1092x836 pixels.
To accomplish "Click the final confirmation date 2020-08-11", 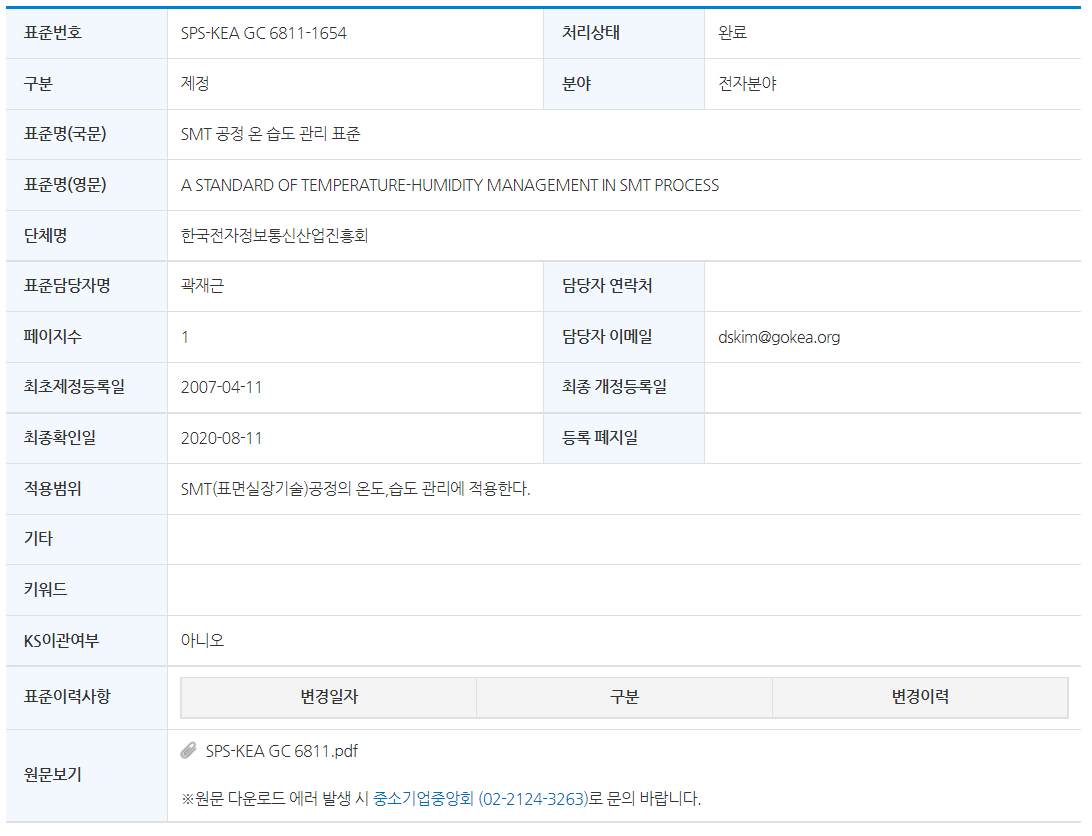I will click(221, 438).
